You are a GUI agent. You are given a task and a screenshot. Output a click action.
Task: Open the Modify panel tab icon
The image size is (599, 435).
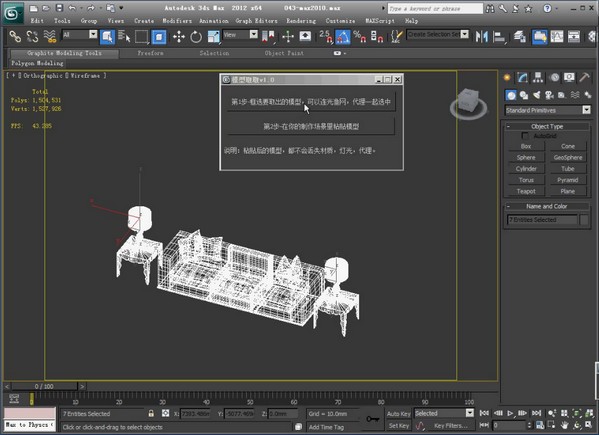pos(522,78)
